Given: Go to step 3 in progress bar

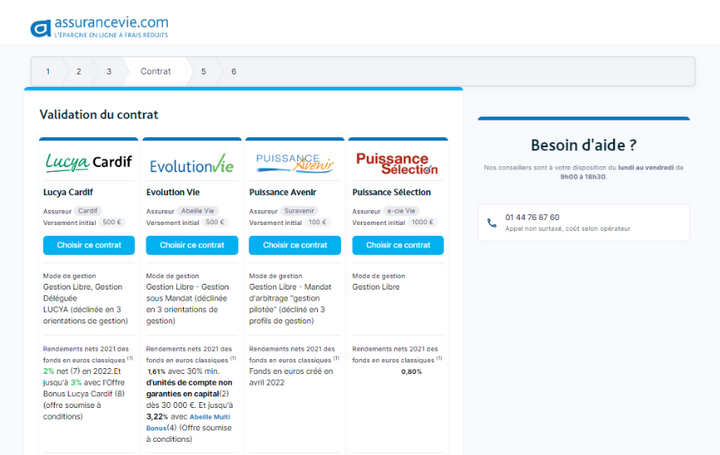Looking at the screenshot, I should [x=109, y=72].
